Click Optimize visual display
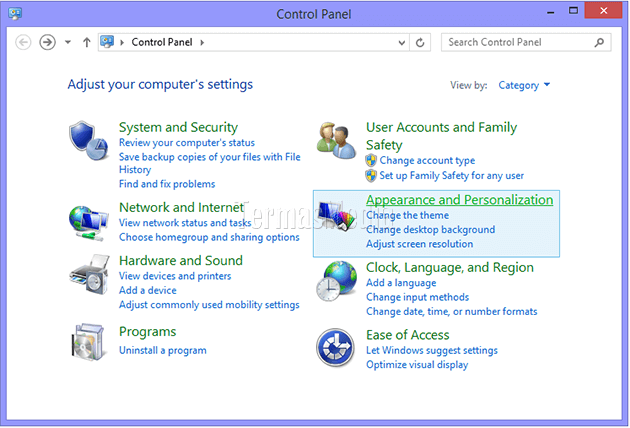 click(x=417, y=365)
